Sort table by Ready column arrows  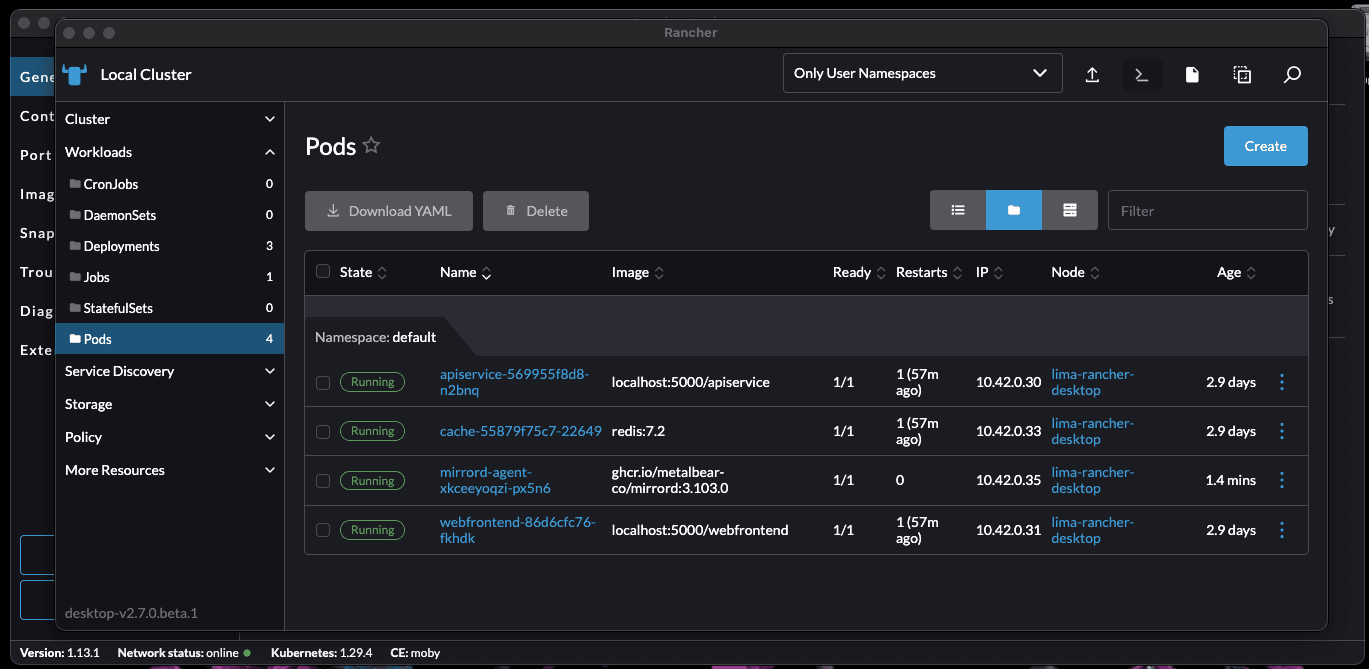tap(881, 272)
